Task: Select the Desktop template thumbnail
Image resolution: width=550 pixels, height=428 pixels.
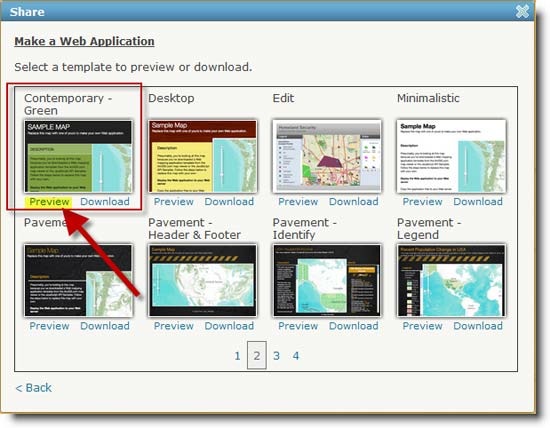Action: (202, 156)
